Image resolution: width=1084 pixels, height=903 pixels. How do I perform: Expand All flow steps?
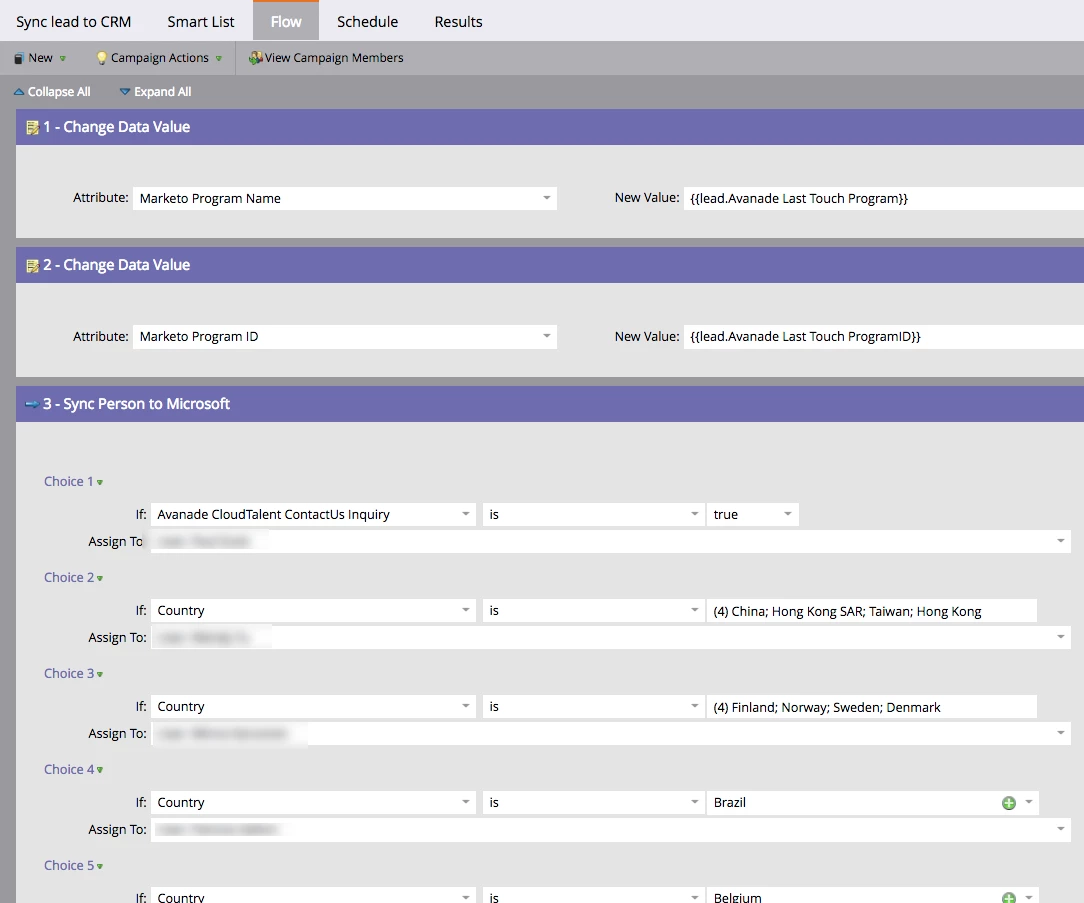(156, 92)
